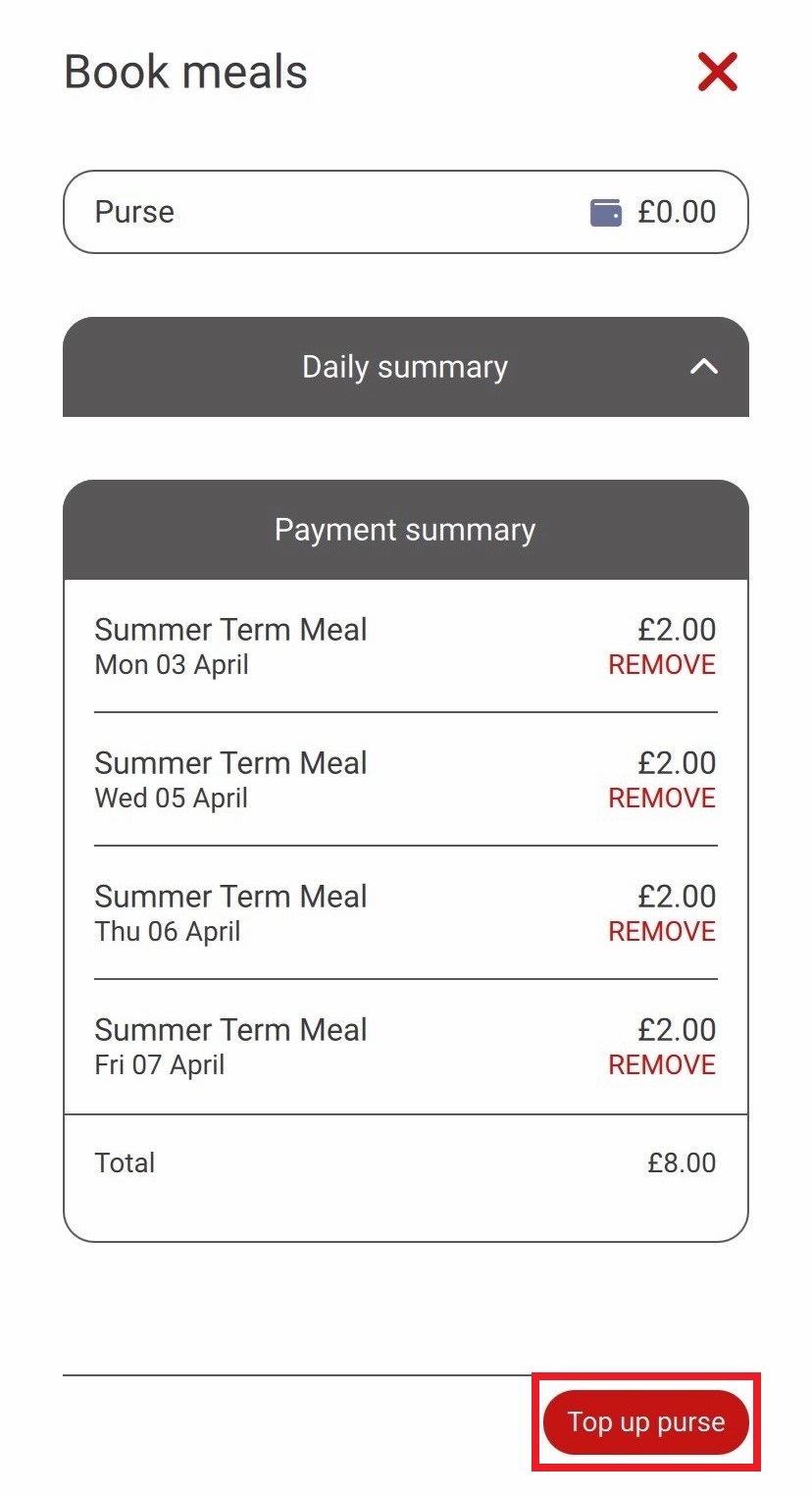This screenshot has height=1496, width=812.
Task: Click Summer Term Meal for Fri 07 April
Action: click(230, 1030)
